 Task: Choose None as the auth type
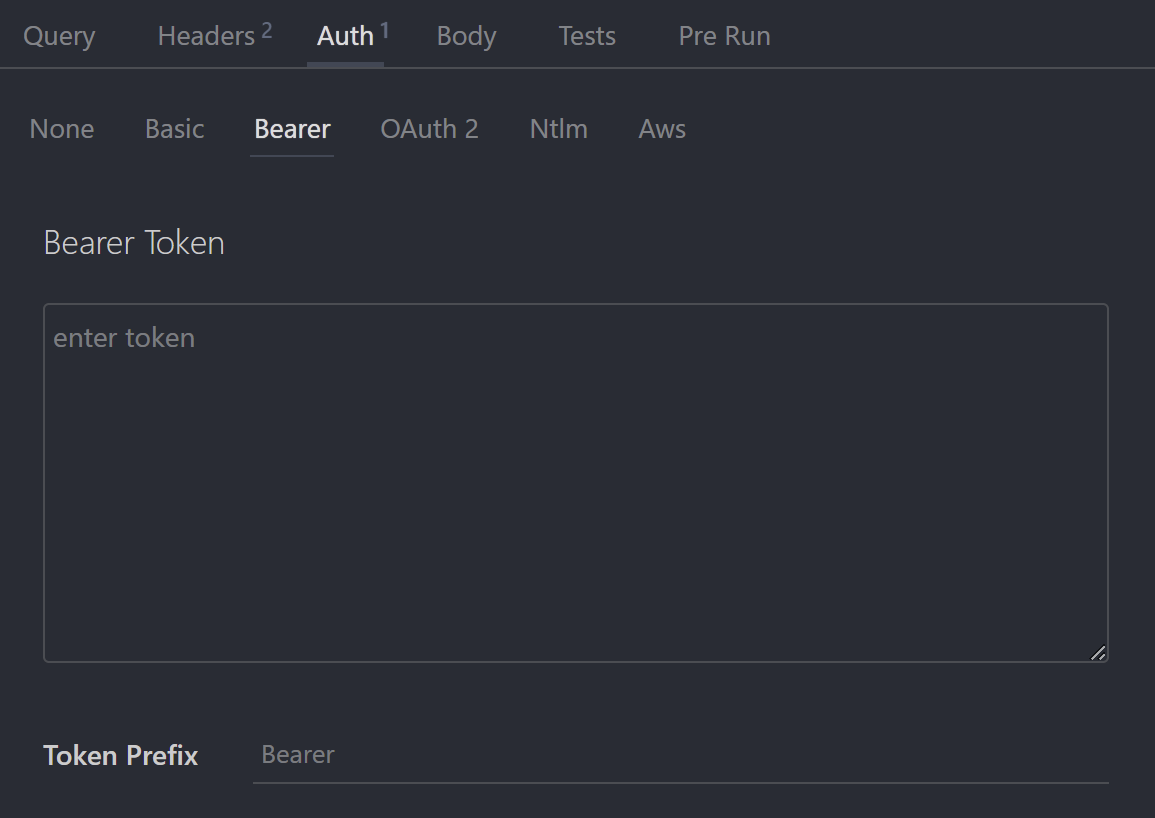[62, 129]
